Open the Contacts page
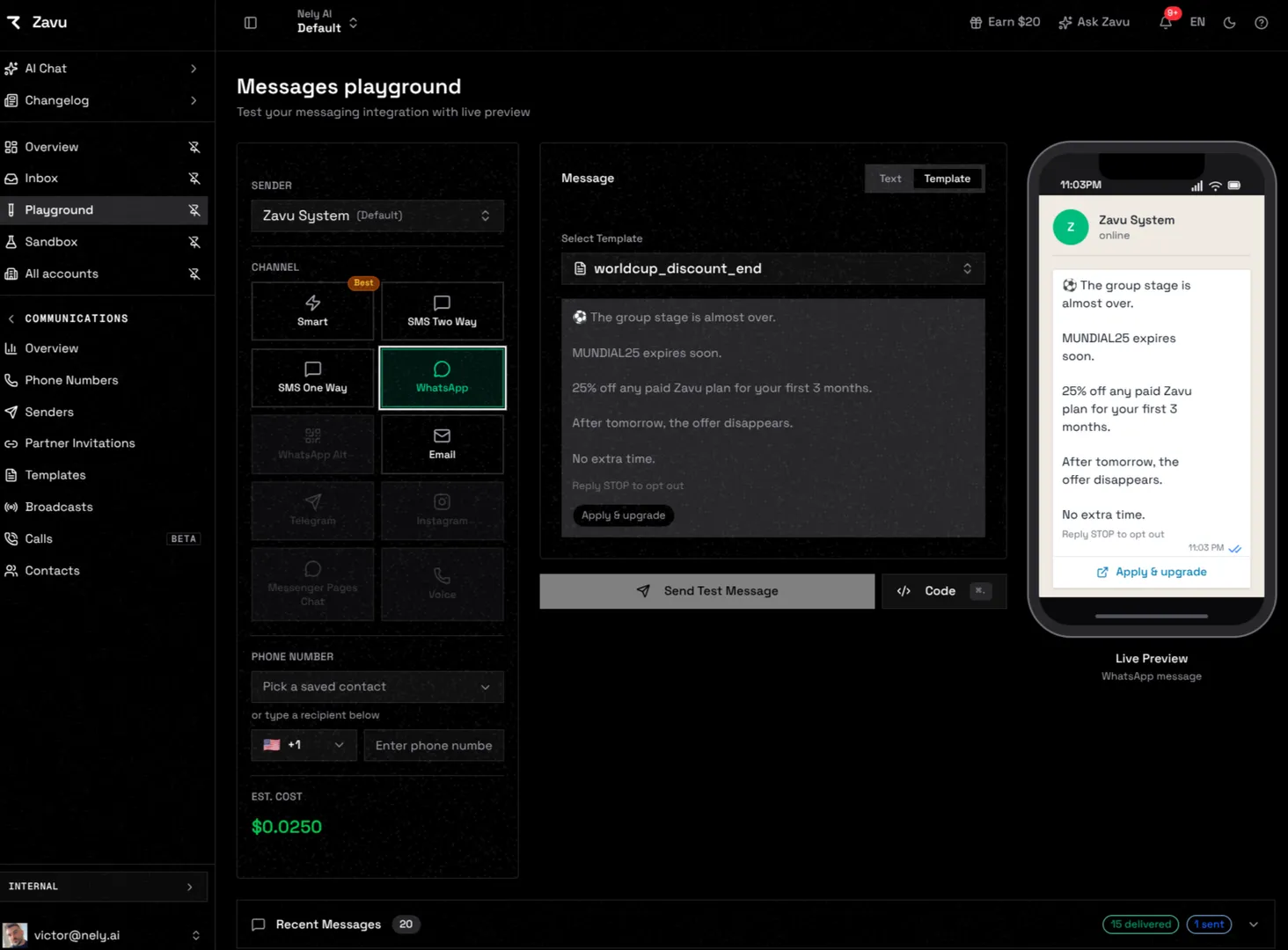1288x950 pixels. coord(104,571)
